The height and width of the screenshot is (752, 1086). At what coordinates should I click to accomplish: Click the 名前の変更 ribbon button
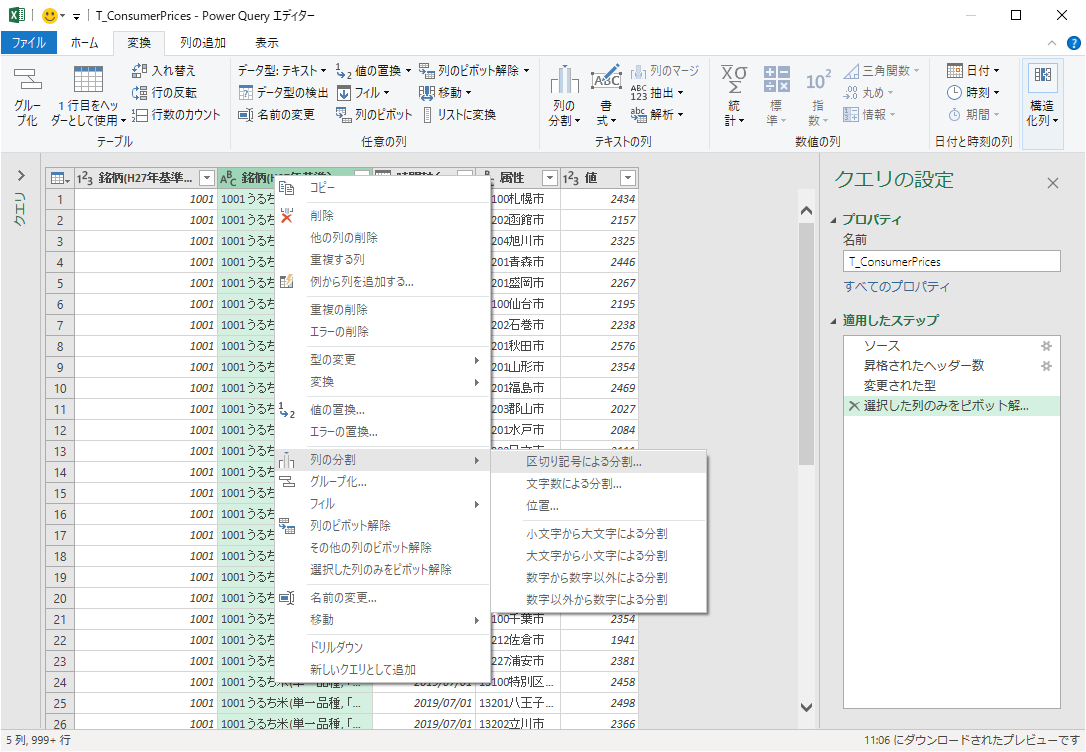[x=277, y=115]
